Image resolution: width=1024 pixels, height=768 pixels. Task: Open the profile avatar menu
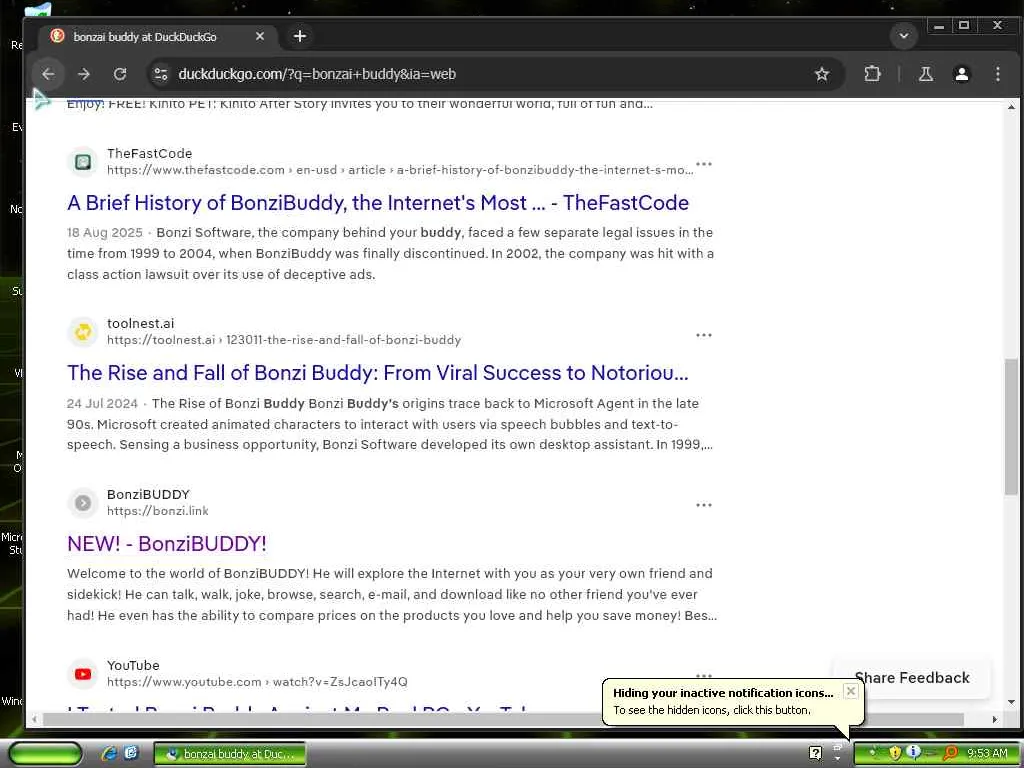[961, 74]
